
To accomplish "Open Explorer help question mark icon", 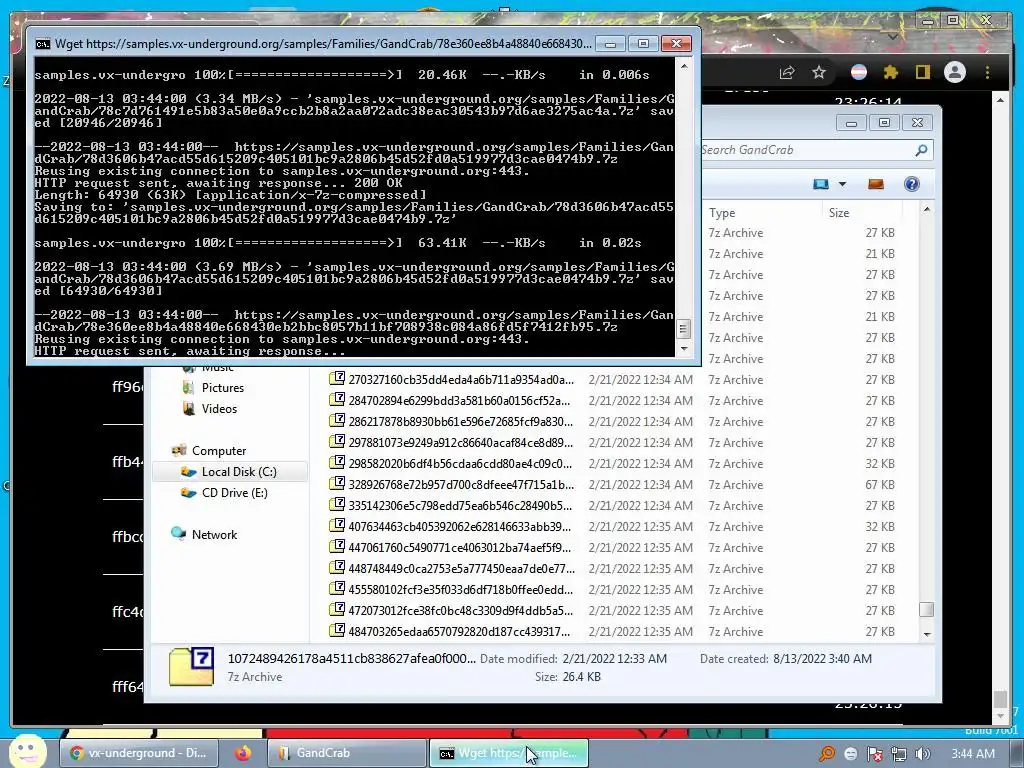I will pos(912,184).
